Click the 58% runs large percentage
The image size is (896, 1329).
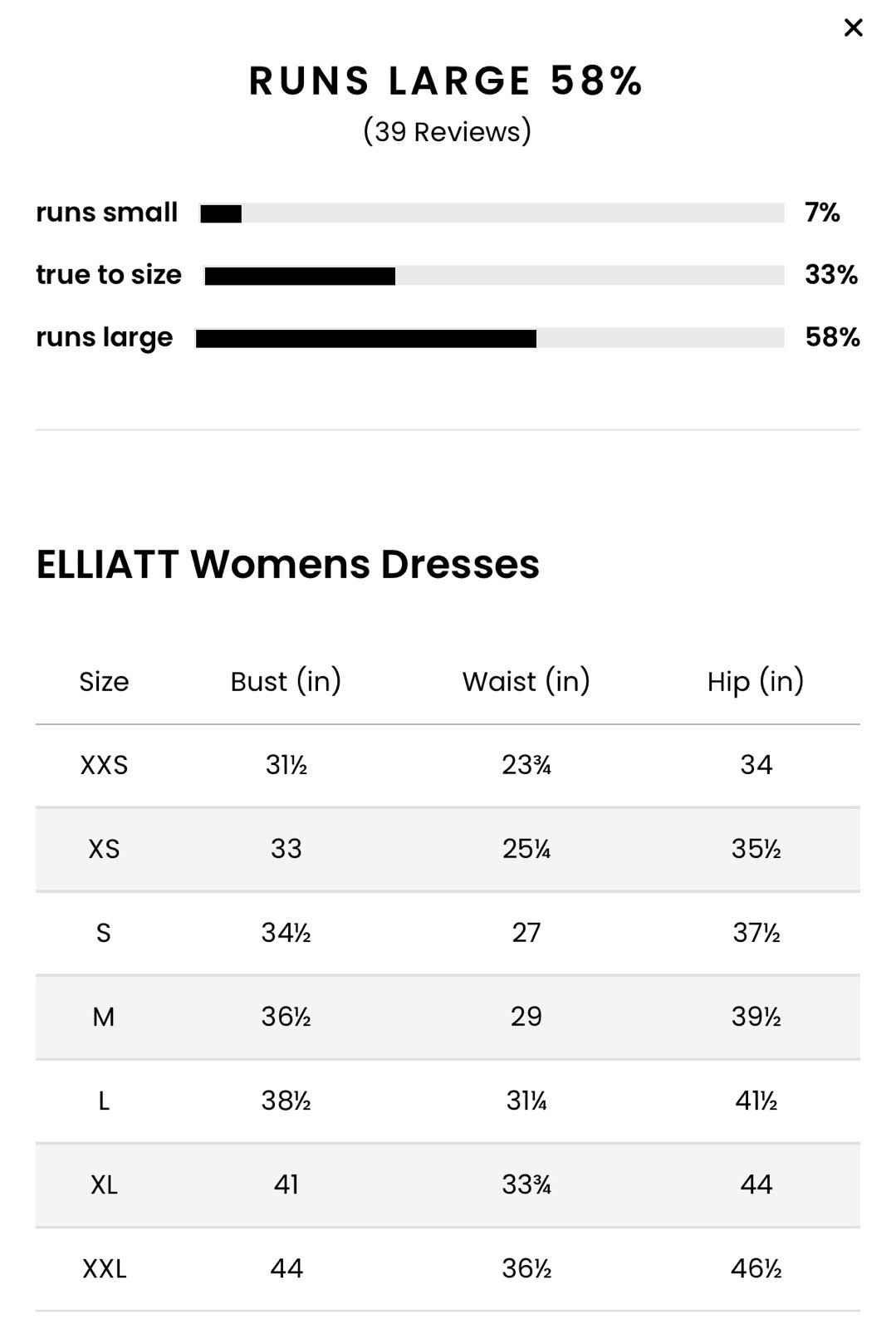point(832,337)
